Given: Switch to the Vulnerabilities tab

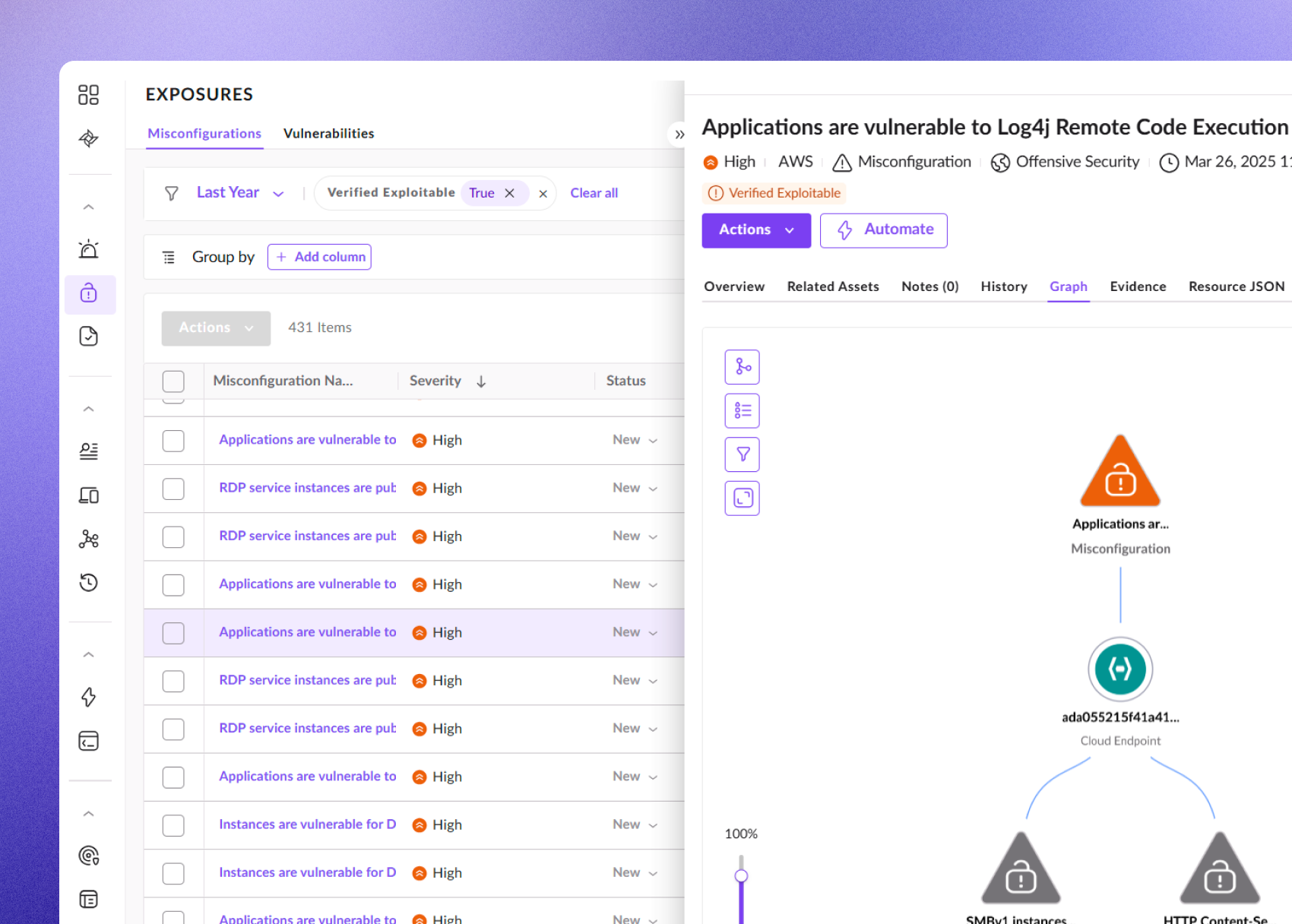Looking at the screenshot, I should [328, 134].
